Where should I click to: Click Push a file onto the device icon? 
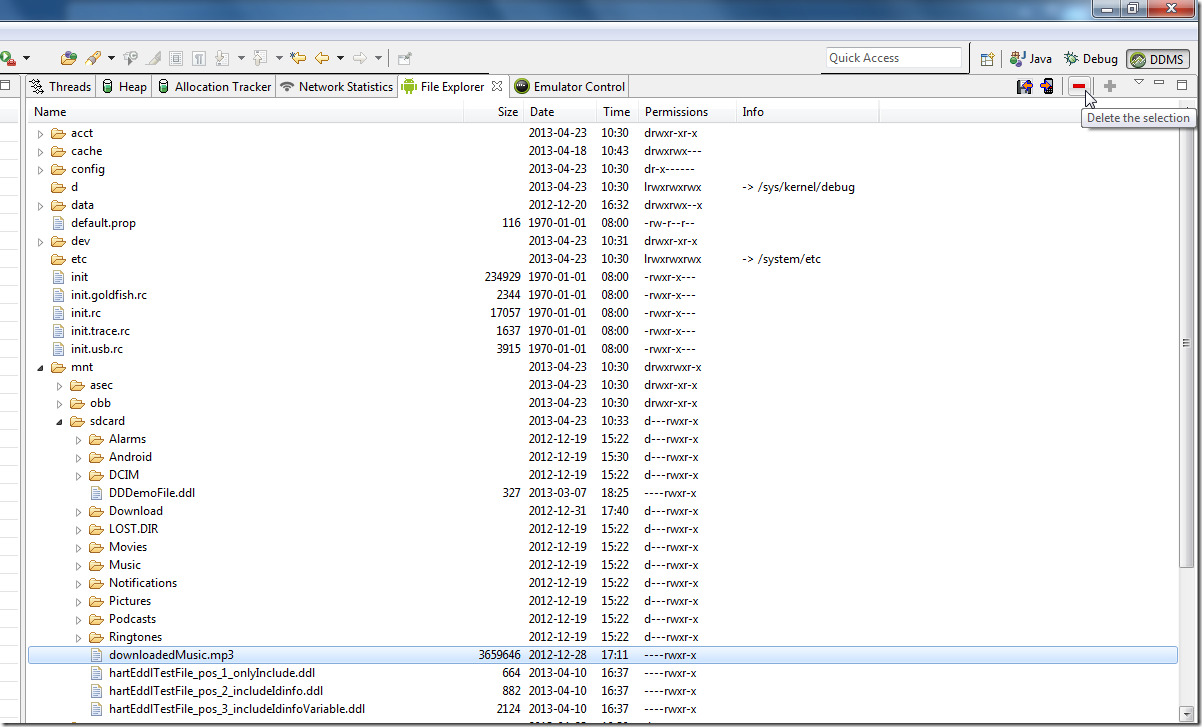coord(1047,87)
